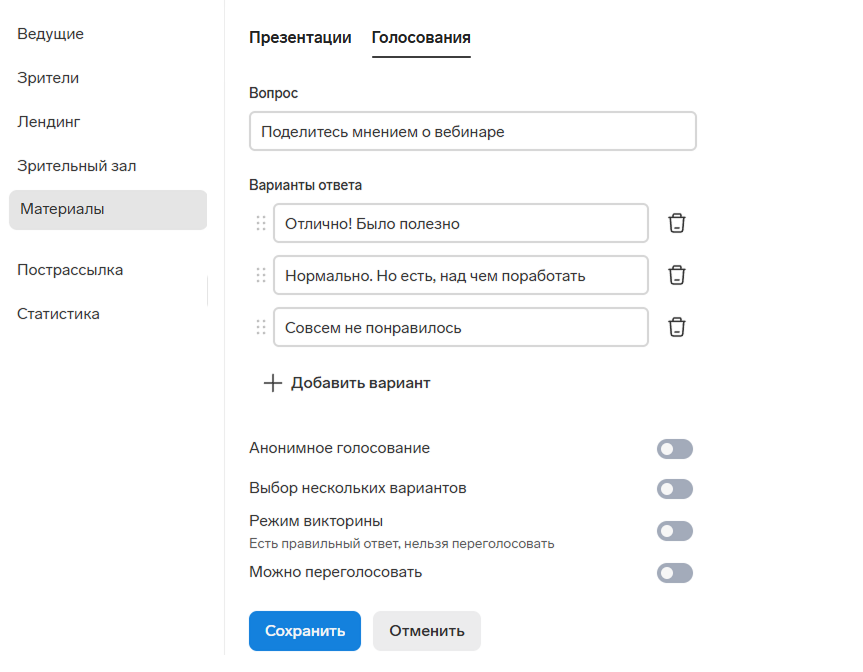Click the "Вопрос" question input field

(472, 131)
